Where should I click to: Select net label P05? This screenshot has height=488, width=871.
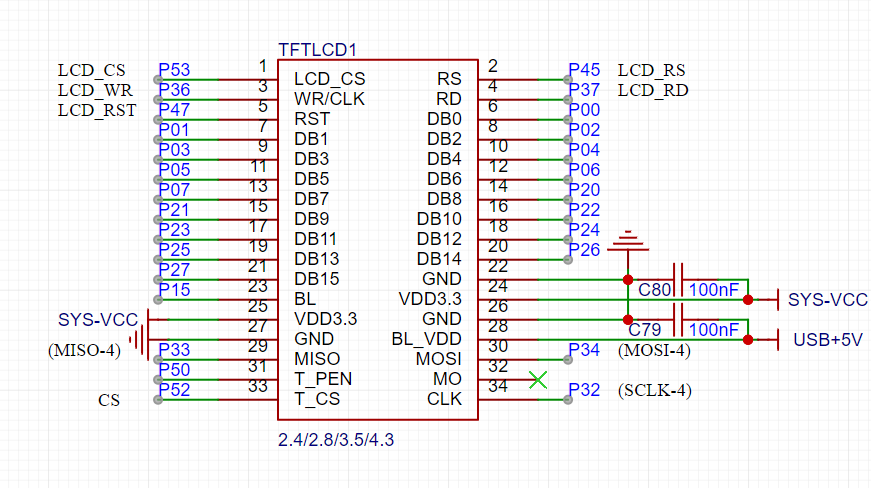(174, 170)
